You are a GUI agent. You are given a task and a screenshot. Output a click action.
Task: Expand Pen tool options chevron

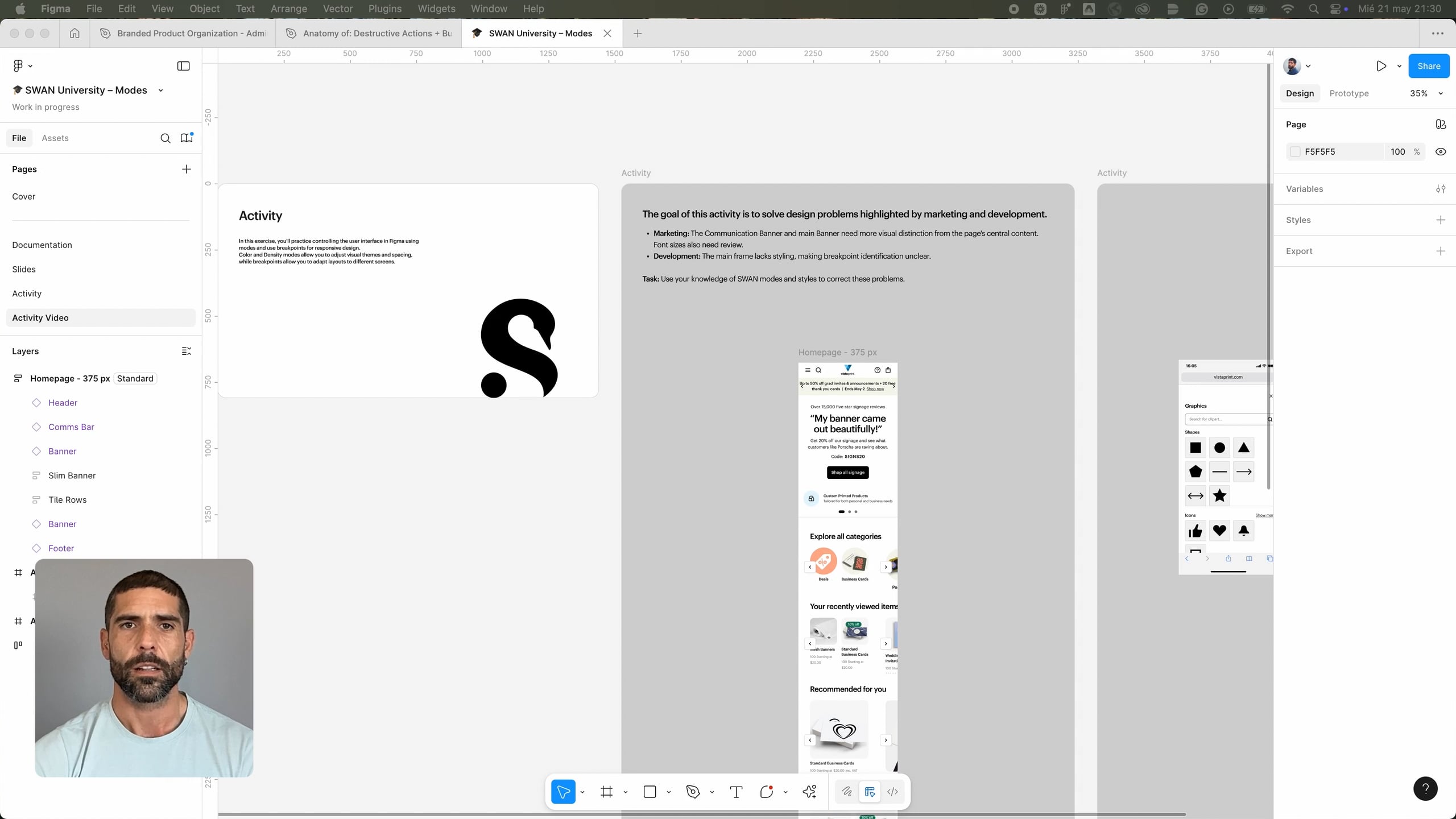click(x=712, y=792)
